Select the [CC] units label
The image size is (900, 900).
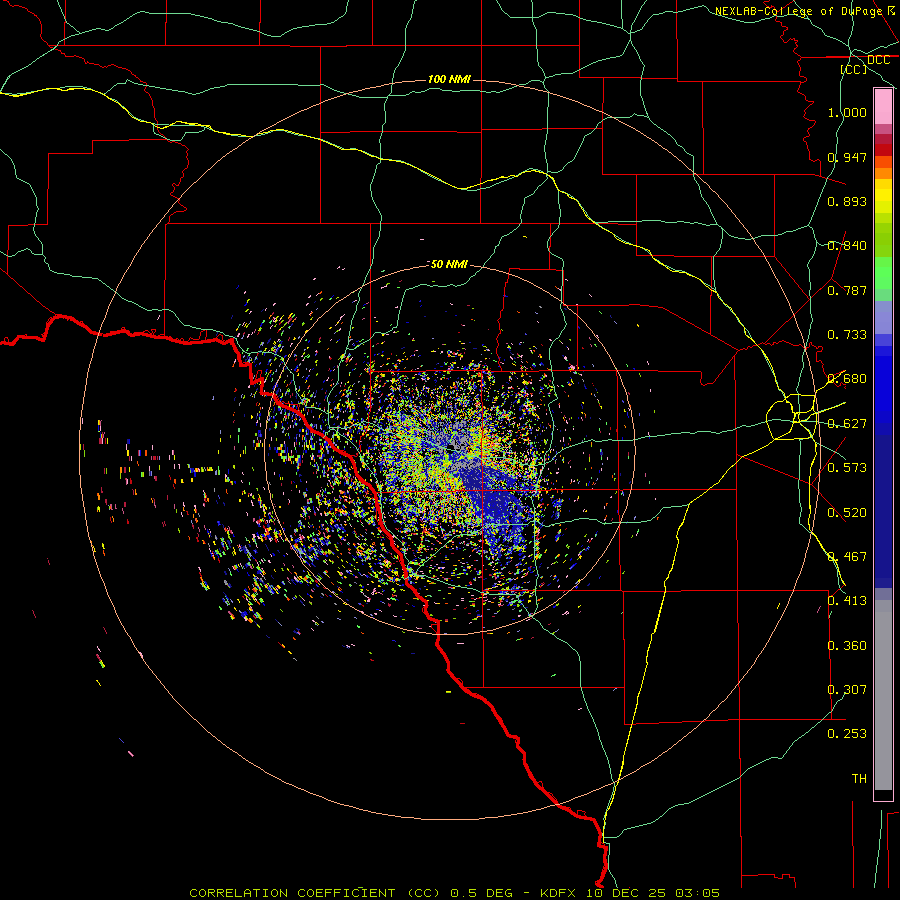coord(854,69)
